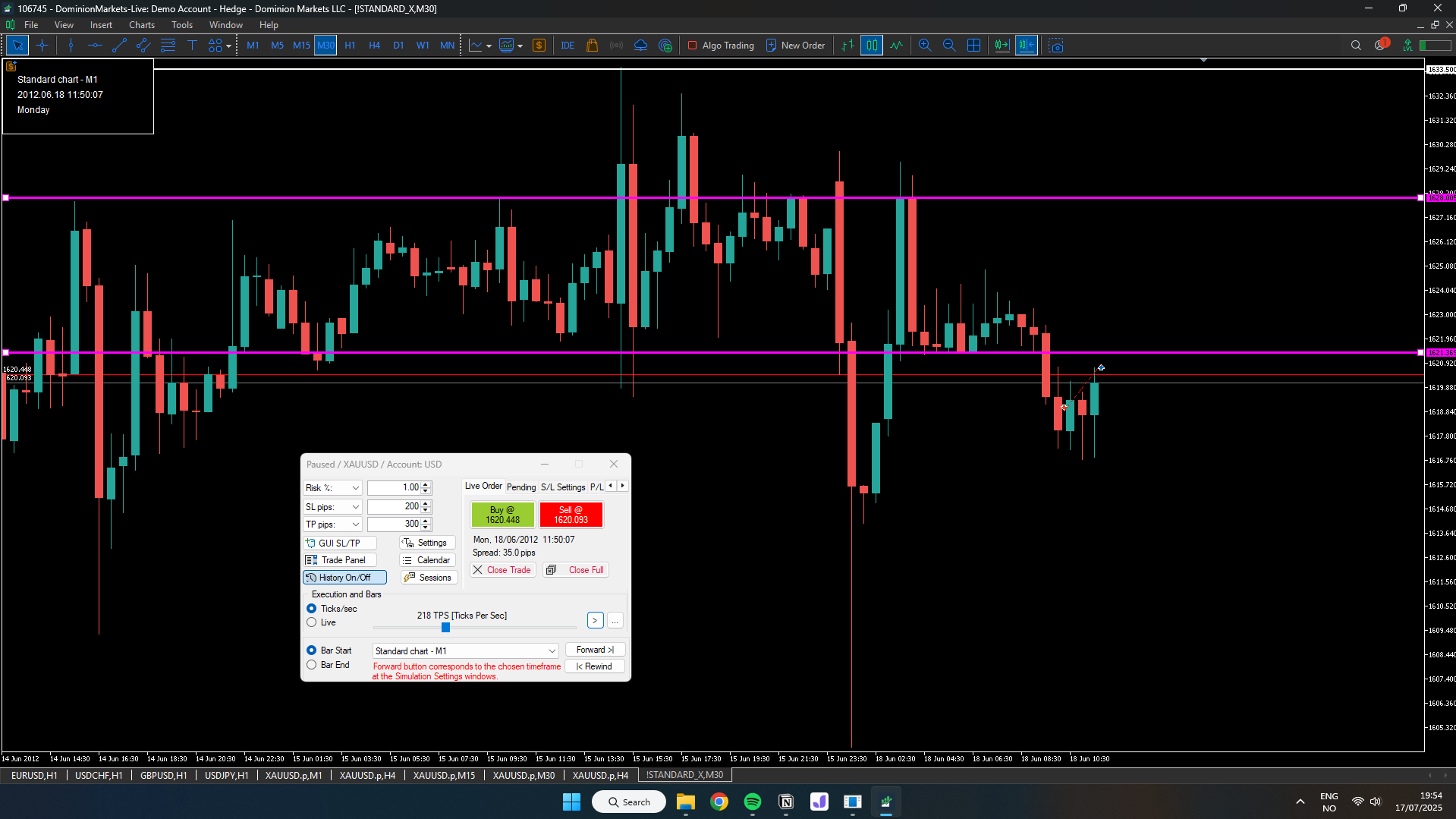Viewport: 1456px width, 819px height.
Task: Switch chart to bar chart mode
Action: pos(847,46)
